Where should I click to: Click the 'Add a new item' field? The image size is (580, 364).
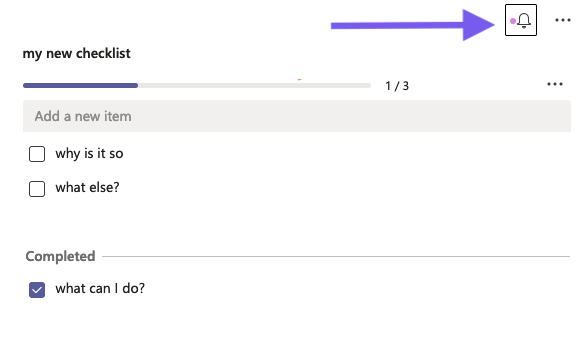tap(297, 116)
